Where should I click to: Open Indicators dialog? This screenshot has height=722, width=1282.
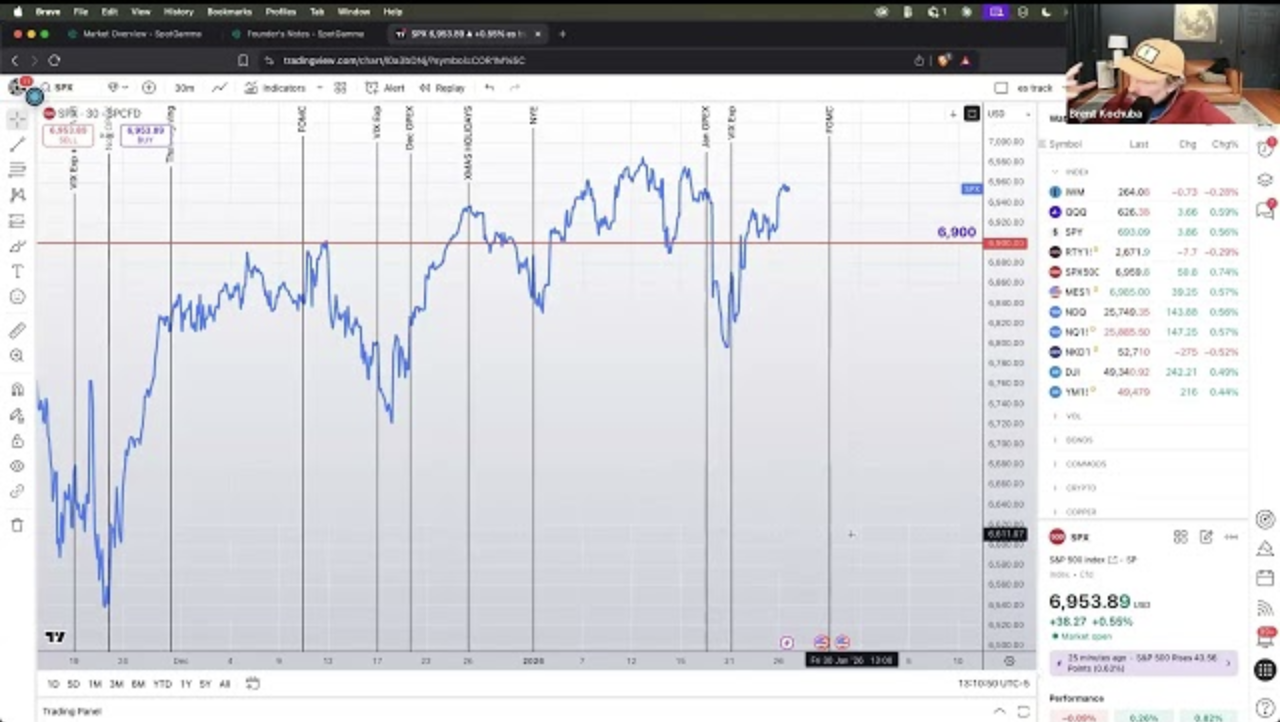pos(275,88)
